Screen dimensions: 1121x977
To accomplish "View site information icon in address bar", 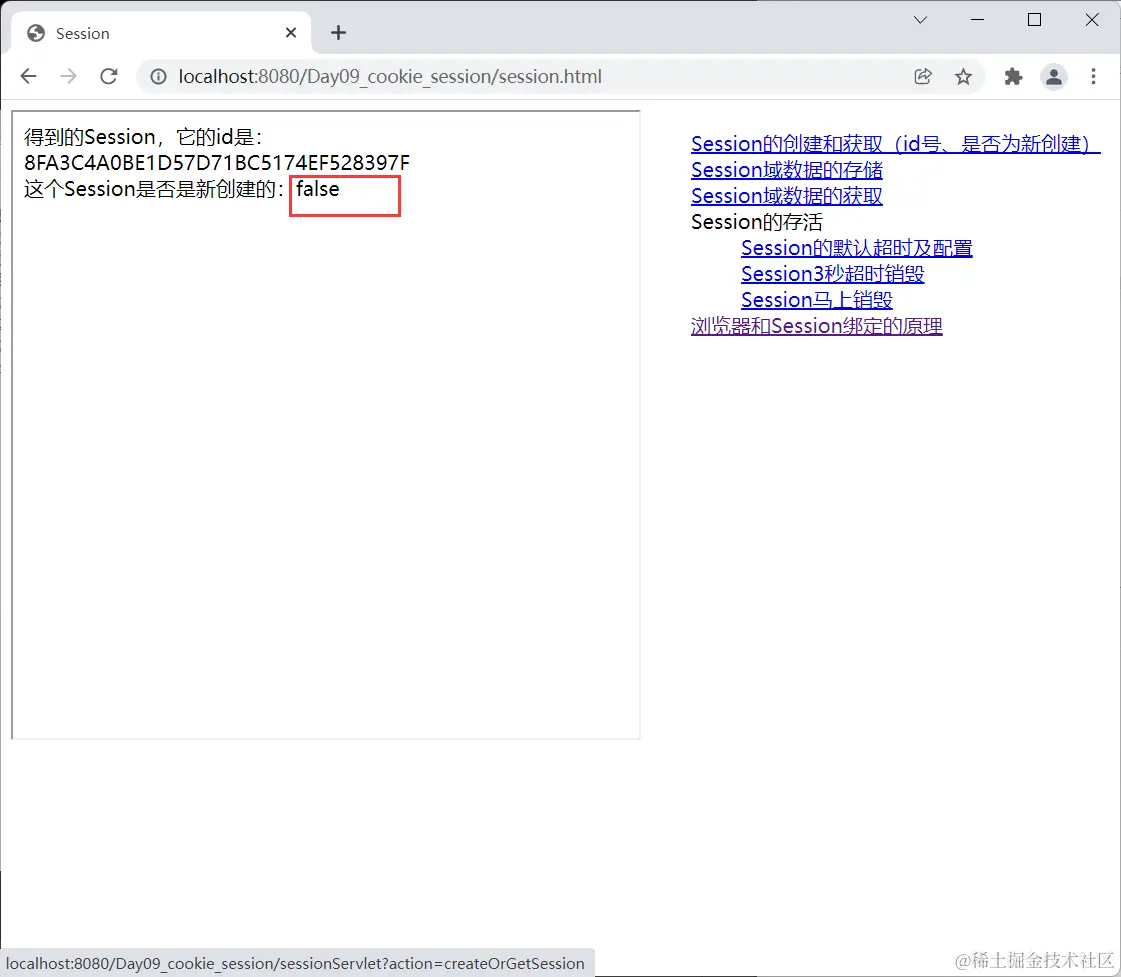I will [x=158, y=76].
